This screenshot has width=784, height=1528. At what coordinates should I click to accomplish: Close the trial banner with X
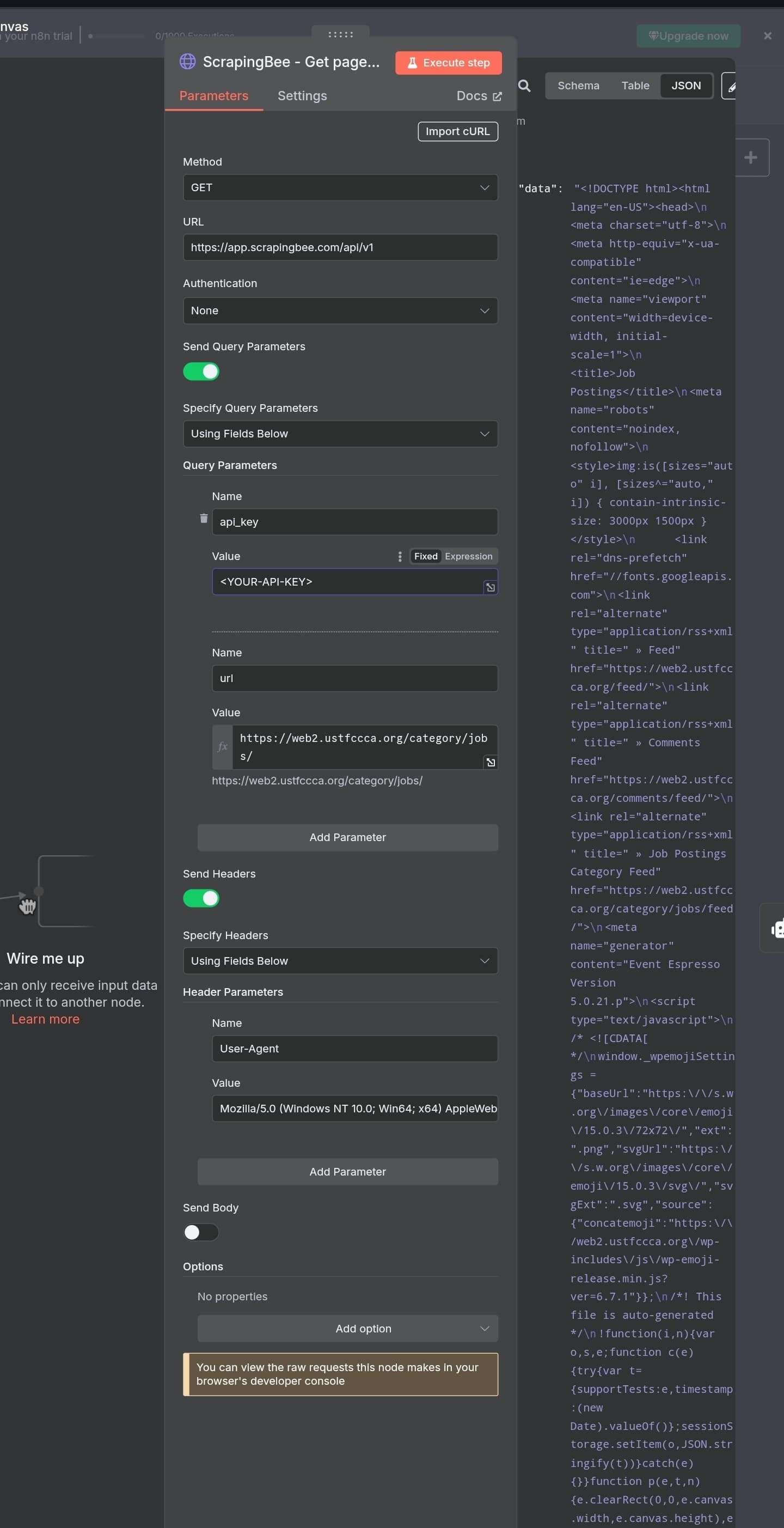[x=768, y=36]
